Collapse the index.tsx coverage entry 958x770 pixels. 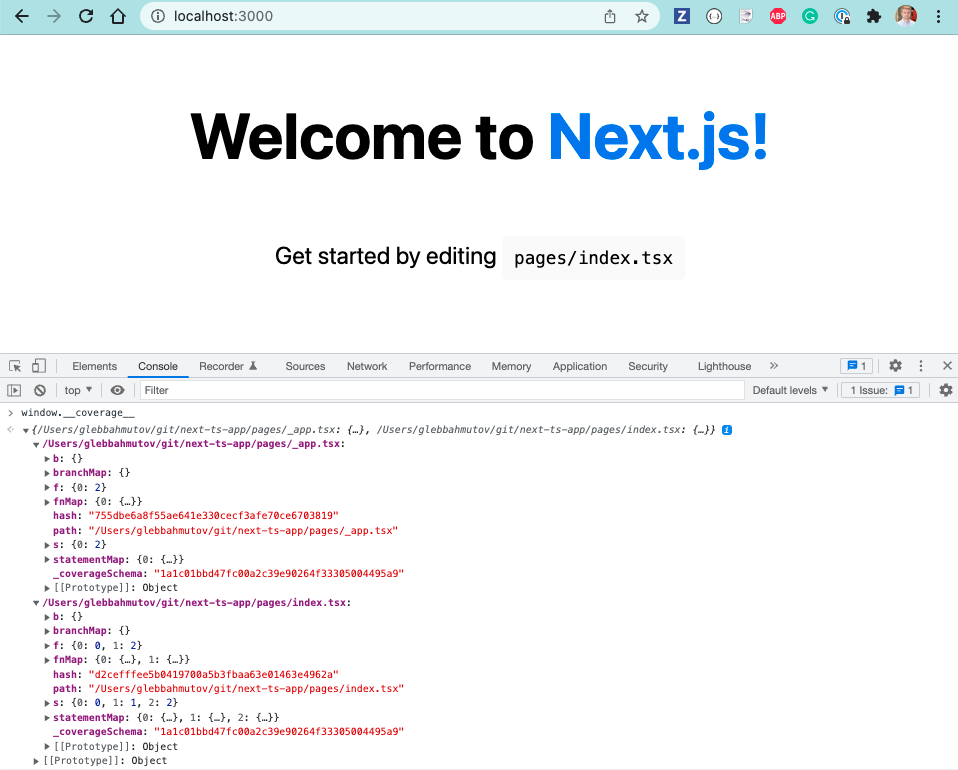(x=36, y=602)
